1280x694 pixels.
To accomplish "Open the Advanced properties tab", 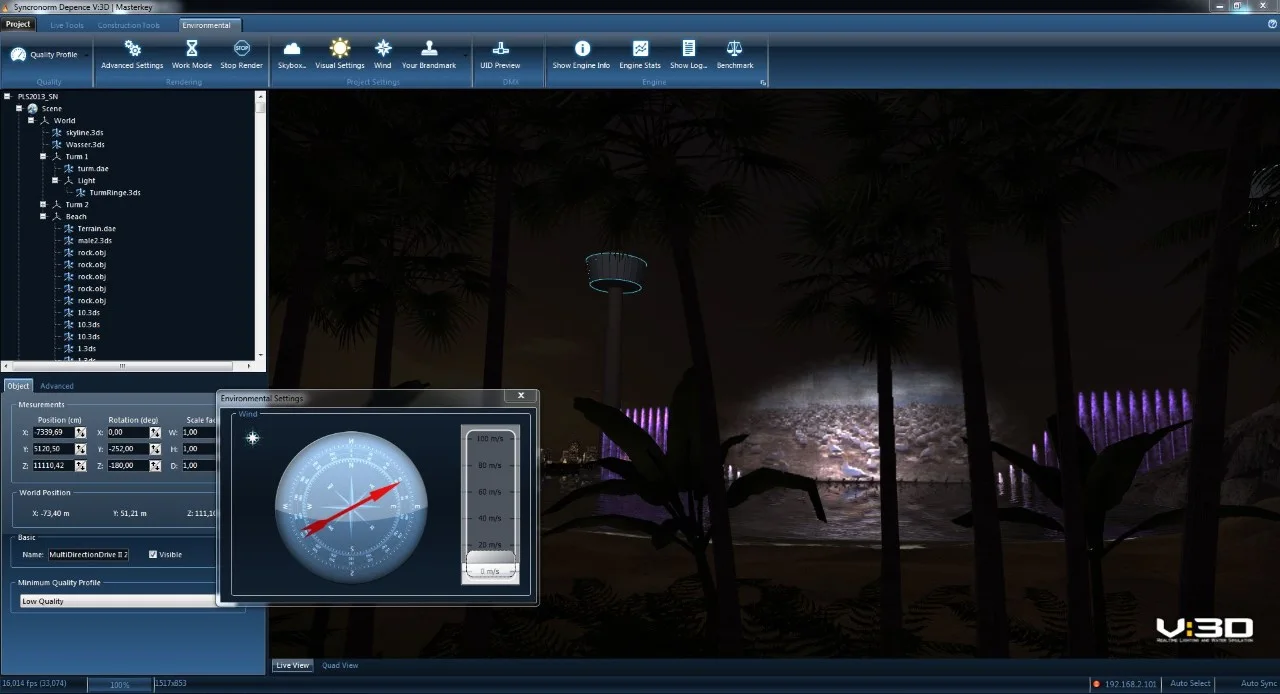I will [x=57, y=386].
